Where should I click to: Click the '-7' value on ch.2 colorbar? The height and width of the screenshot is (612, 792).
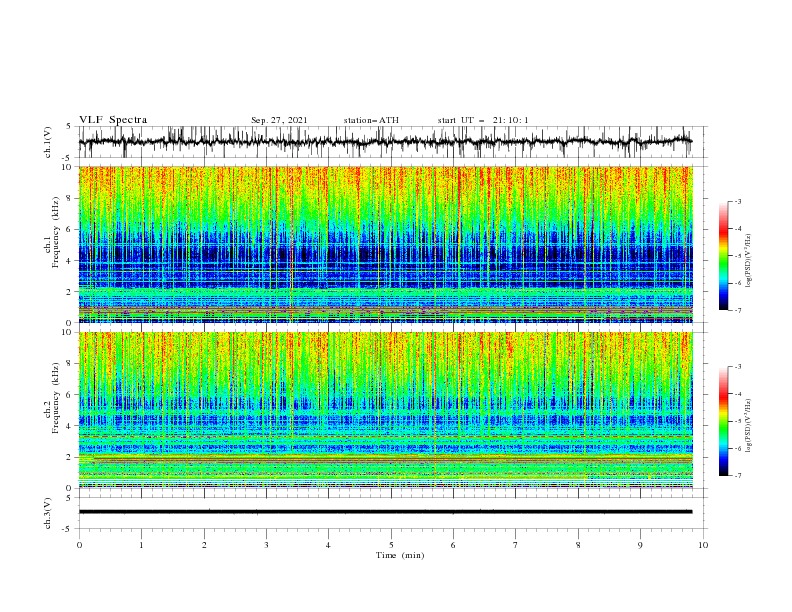point(738,476)
